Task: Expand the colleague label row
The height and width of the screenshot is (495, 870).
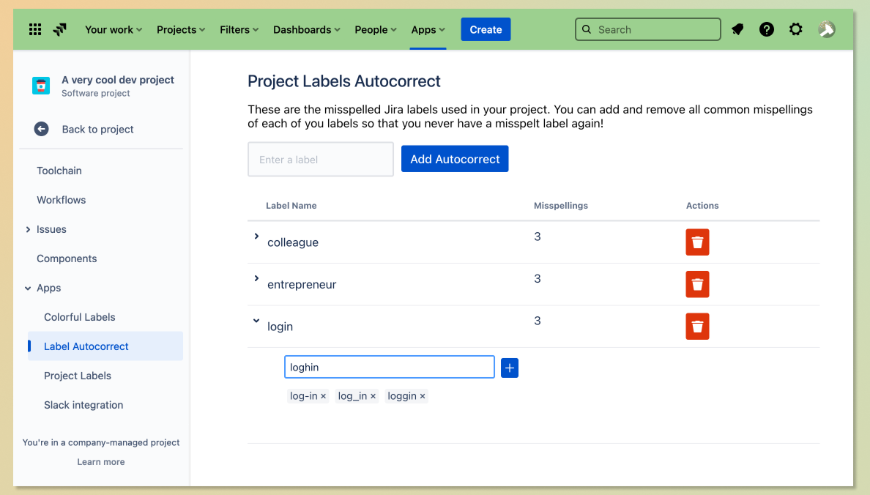Action: (x=256, y=237)
